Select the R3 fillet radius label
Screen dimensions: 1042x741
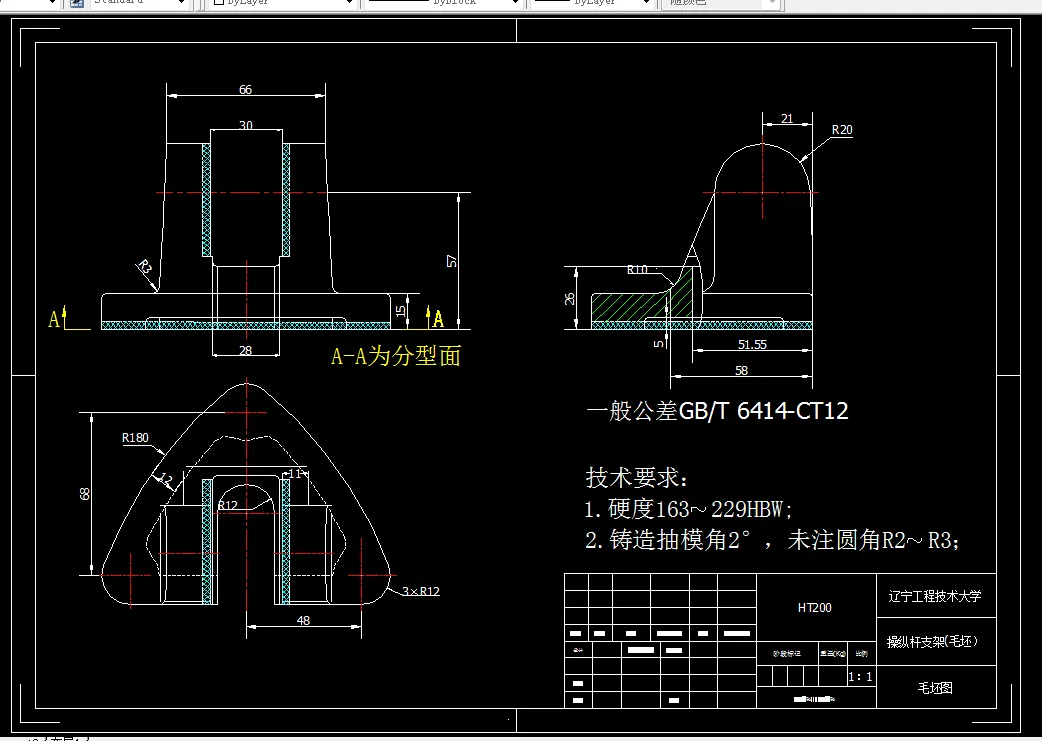pos(145,268)
